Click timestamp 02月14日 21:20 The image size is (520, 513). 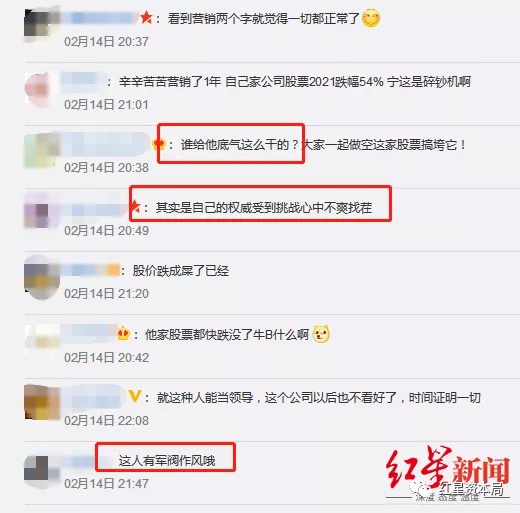106,294
